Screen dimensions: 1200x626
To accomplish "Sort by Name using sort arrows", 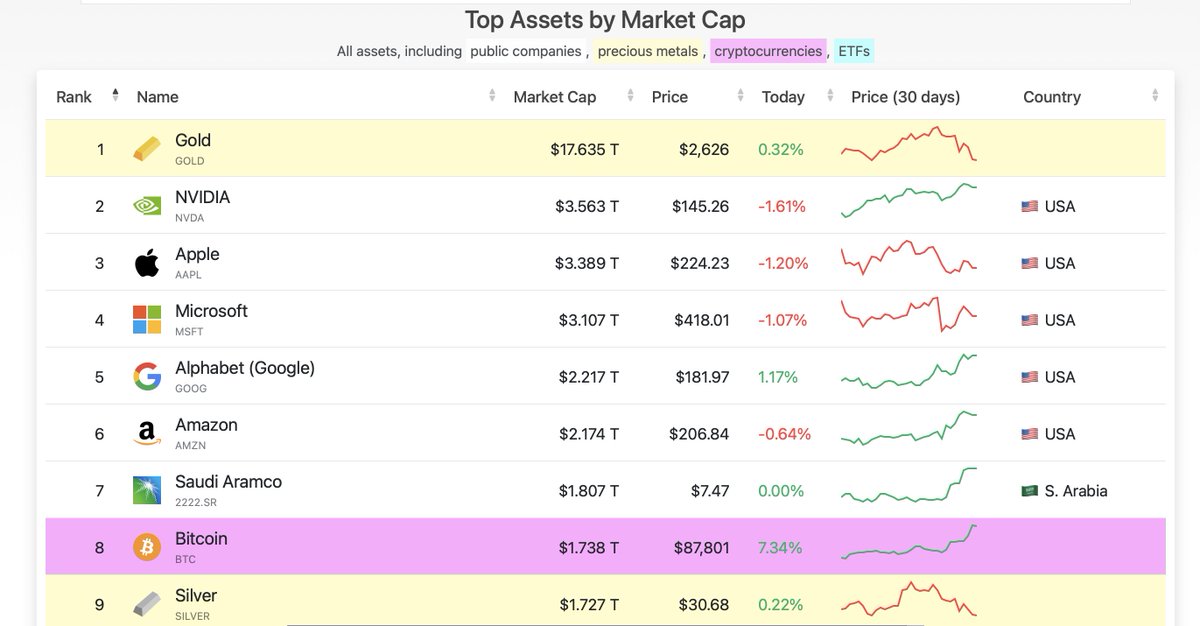I will point(492,96).
